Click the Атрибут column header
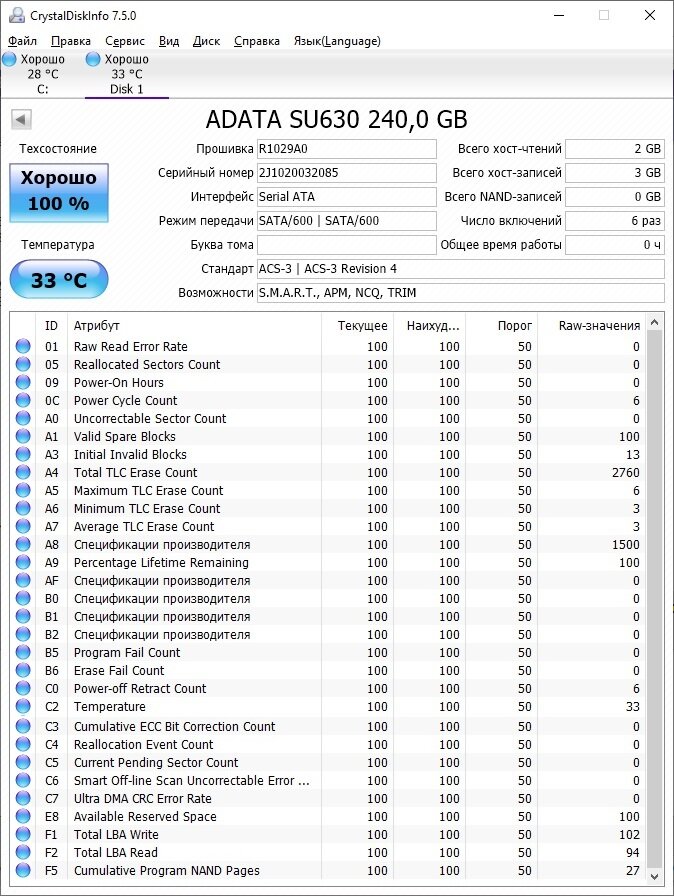The width and height of the screenshot is (674, 896). coord(194,326)
